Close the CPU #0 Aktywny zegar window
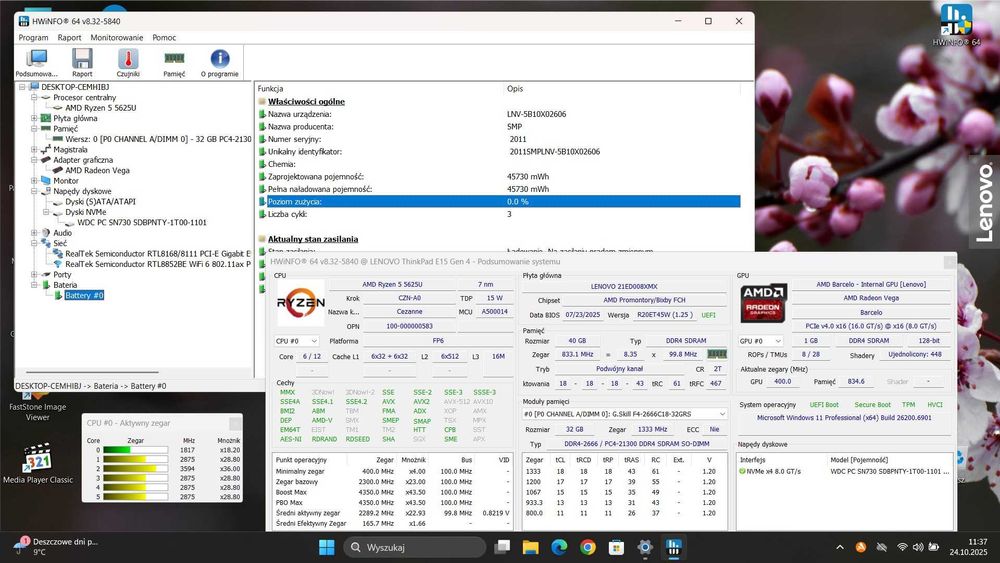The width and height of the screenshot is (1000, 563). (235, 423)
